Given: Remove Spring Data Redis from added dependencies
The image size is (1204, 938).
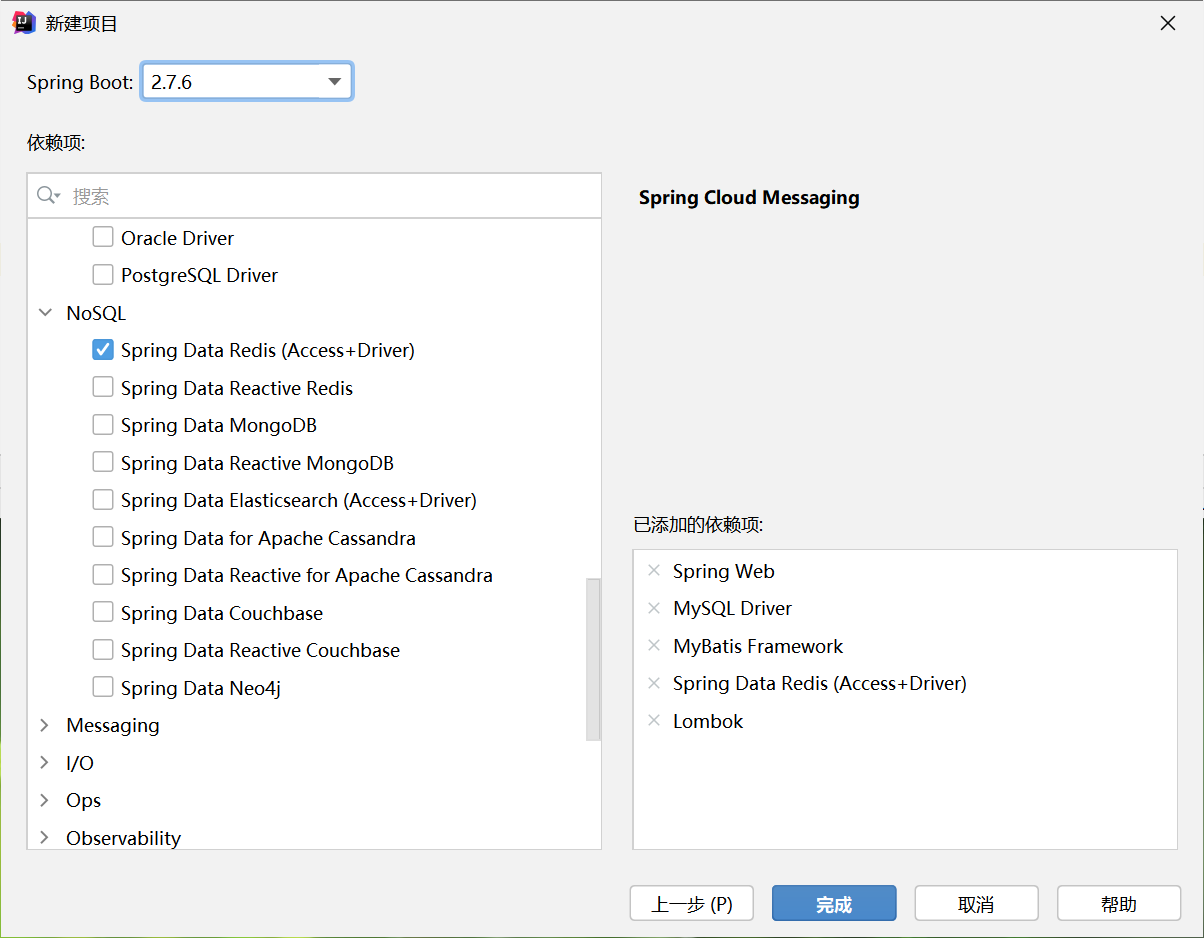Looking at the screenshot, I should (654, 683).
